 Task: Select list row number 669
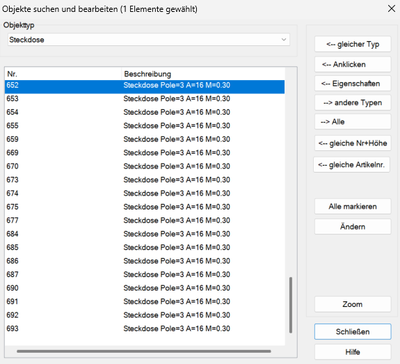[x=145, y=153]
